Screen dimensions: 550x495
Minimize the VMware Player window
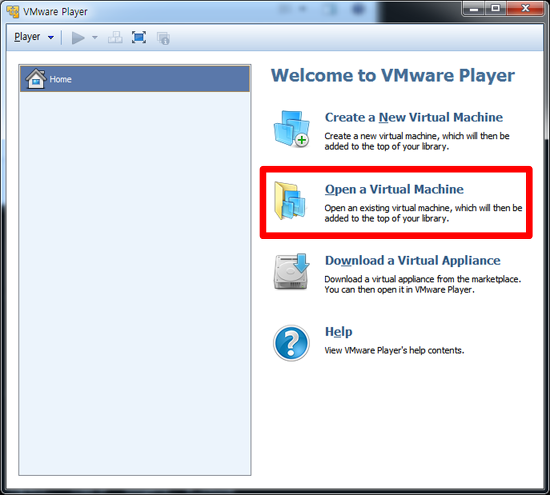coord(474,8)
